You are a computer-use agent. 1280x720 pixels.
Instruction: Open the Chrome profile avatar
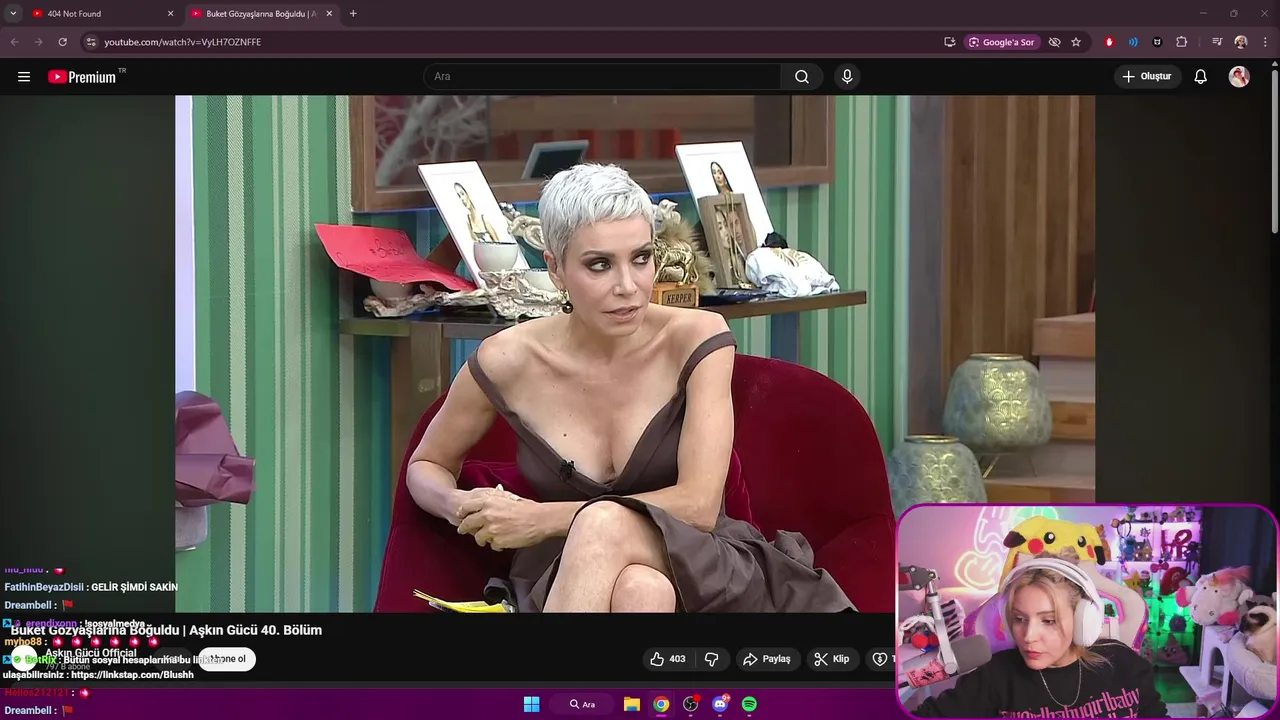point(1241,42)
